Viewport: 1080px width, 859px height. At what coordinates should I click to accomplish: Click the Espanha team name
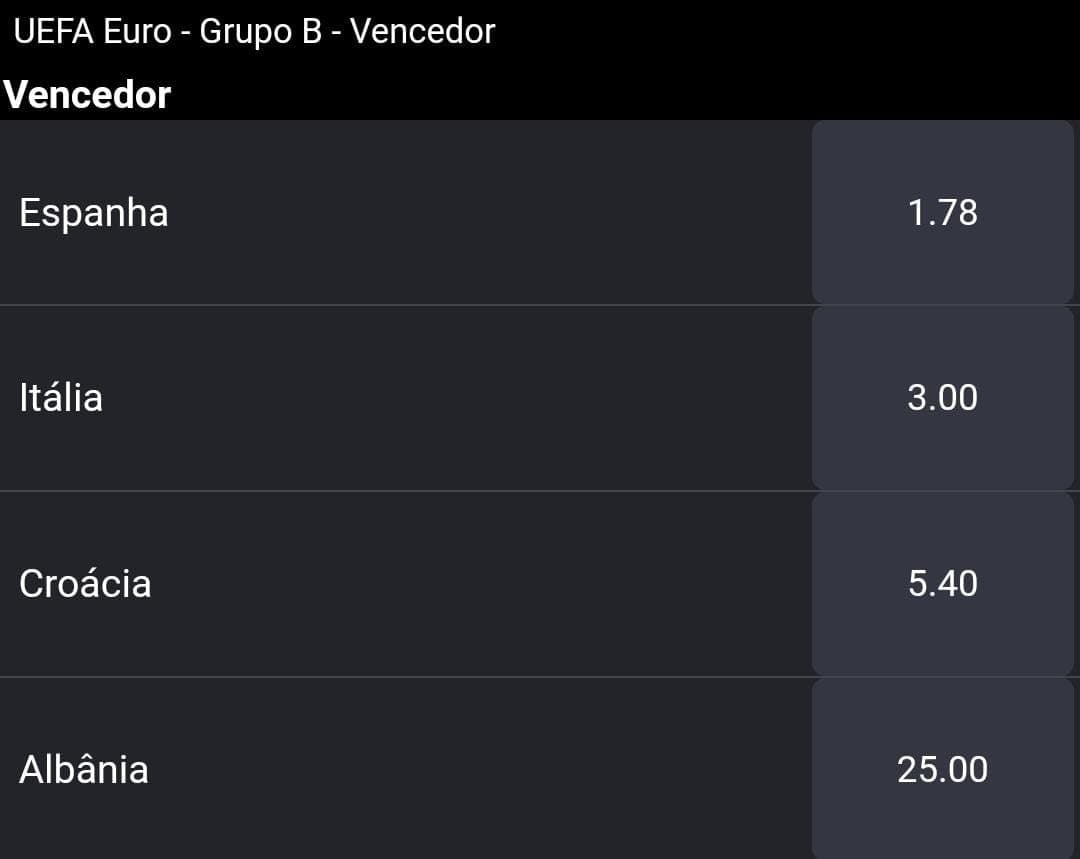pos(94,213)
